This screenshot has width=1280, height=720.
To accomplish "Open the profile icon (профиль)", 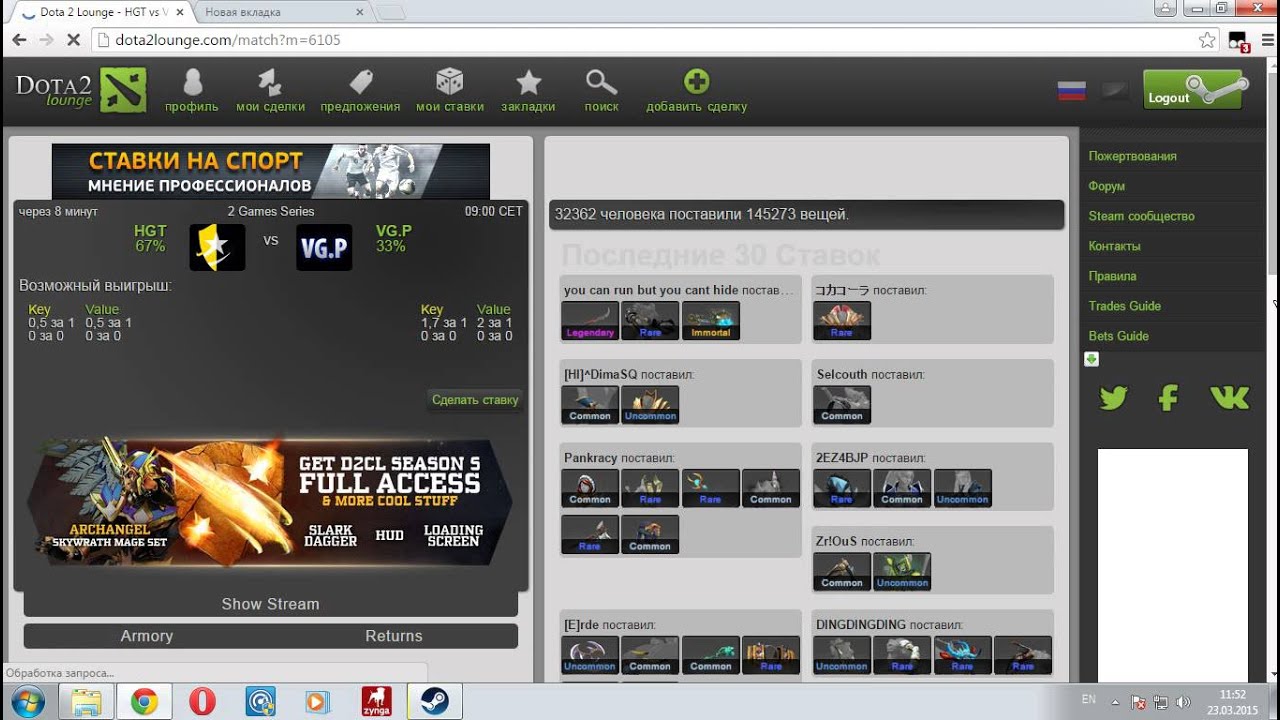I will 192,82.
